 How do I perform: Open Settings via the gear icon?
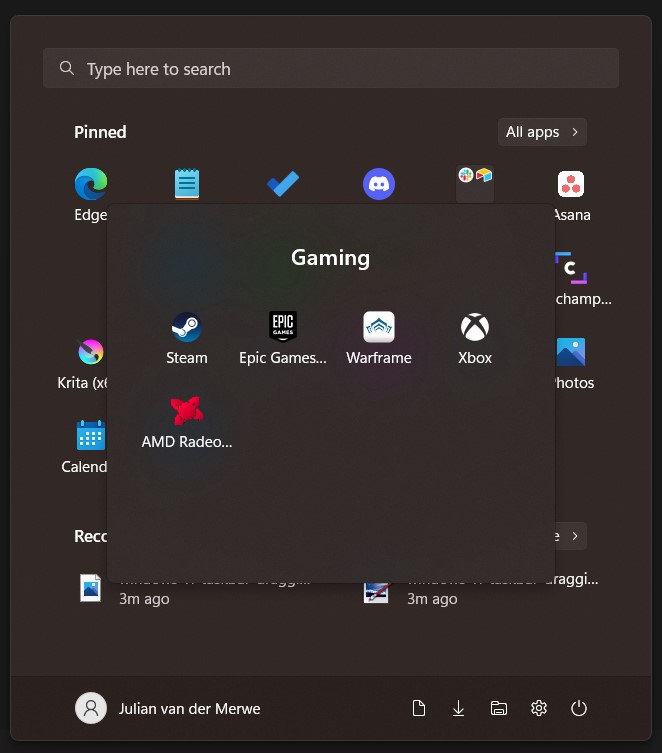point(539,708)
